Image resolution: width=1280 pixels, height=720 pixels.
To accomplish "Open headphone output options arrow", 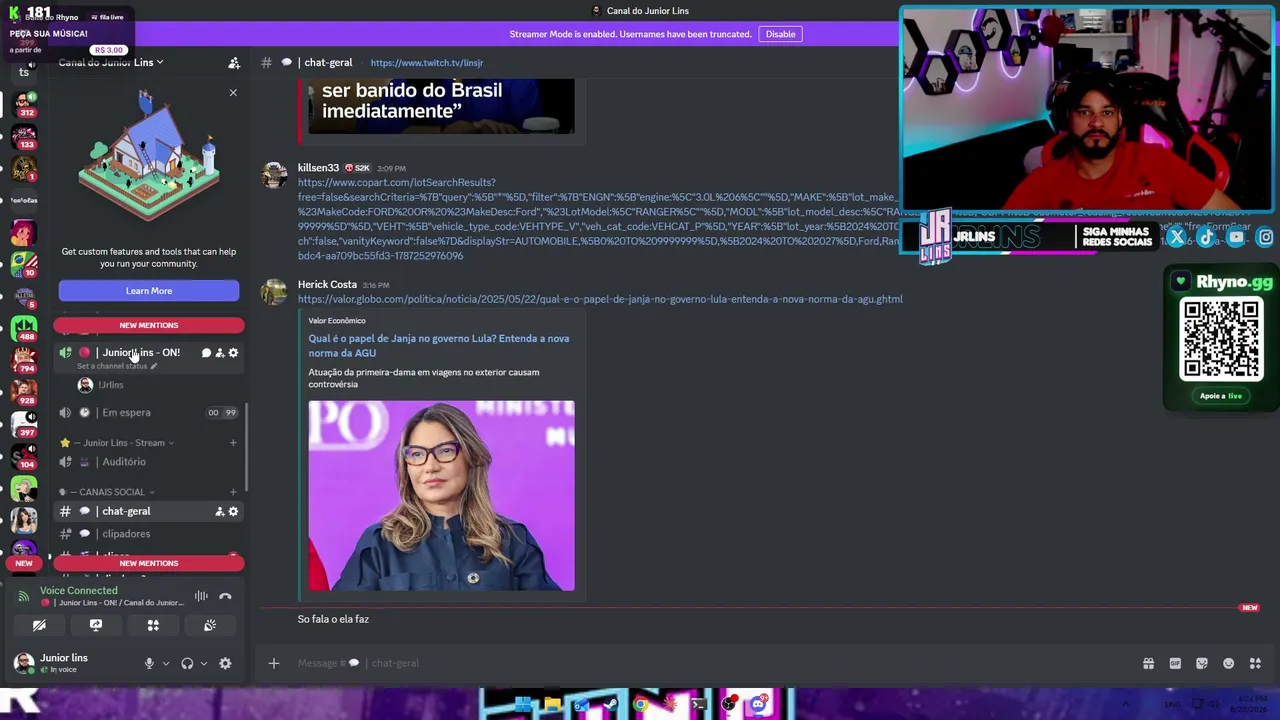I will click(203, 663).
